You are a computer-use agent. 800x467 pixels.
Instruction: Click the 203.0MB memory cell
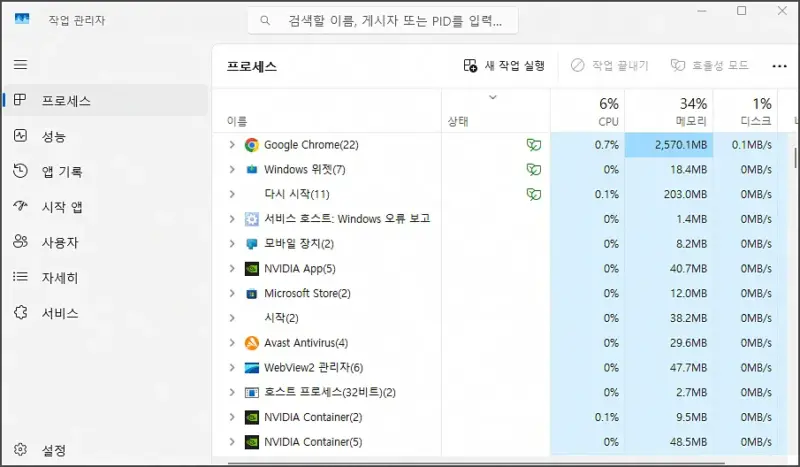(669, 194)
